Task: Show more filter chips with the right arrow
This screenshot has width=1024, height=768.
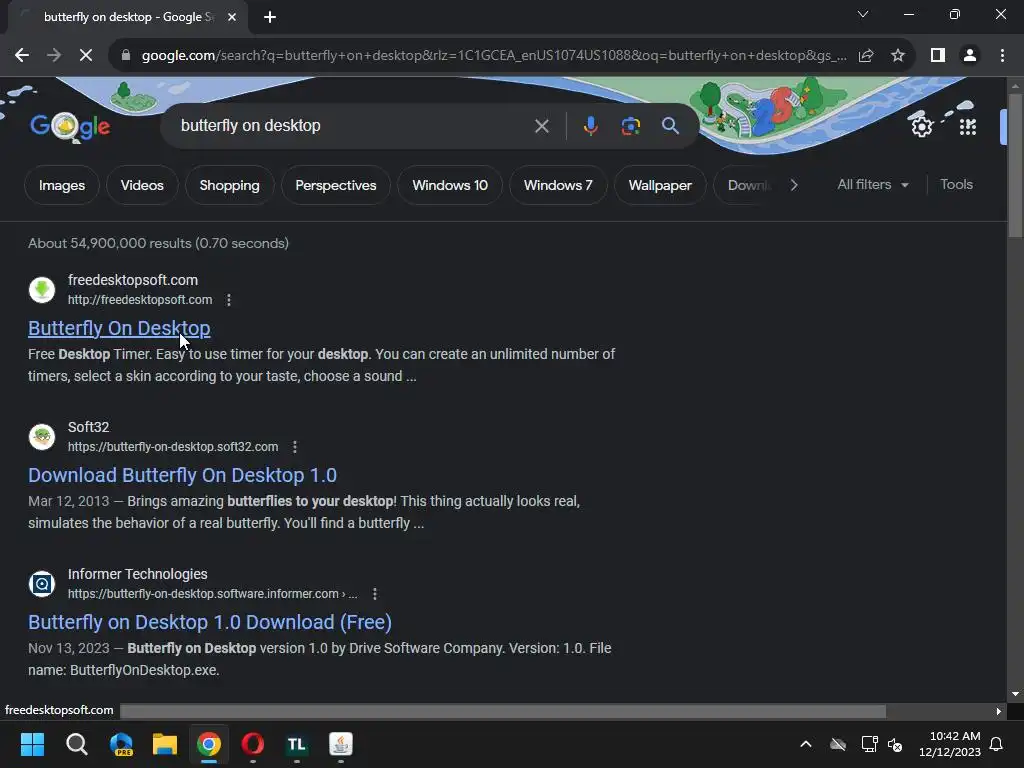Action: pyautogui.click(x=794, y=185)
